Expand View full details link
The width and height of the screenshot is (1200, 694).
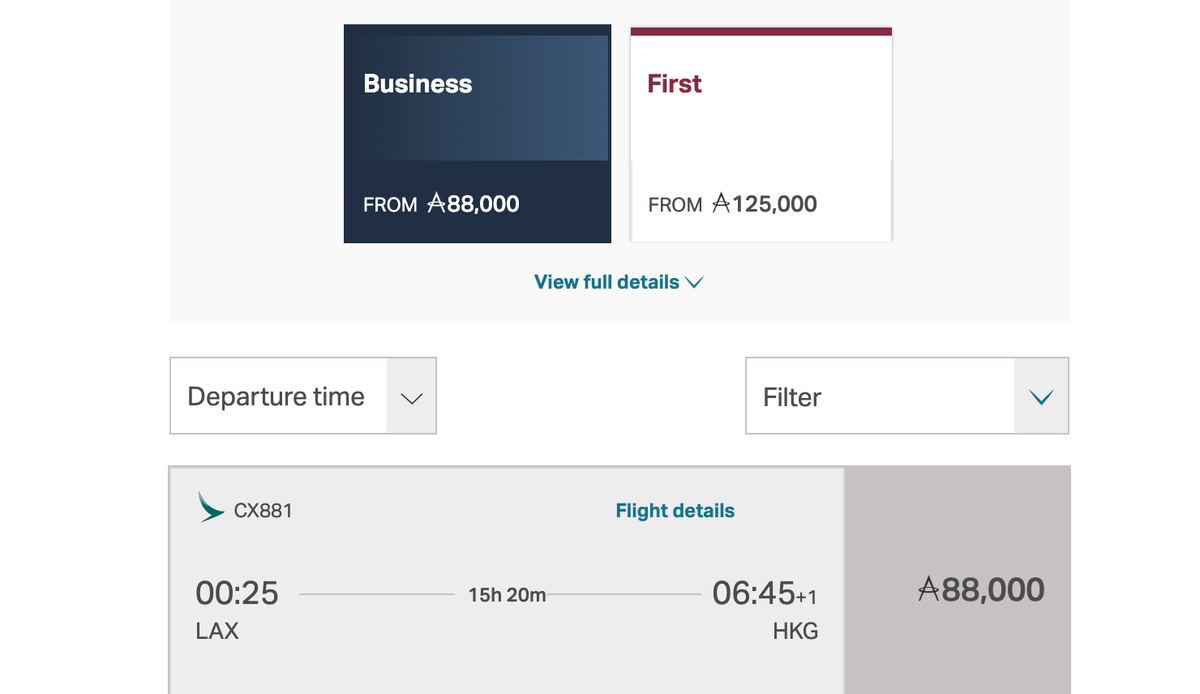[x=606, y=282]
